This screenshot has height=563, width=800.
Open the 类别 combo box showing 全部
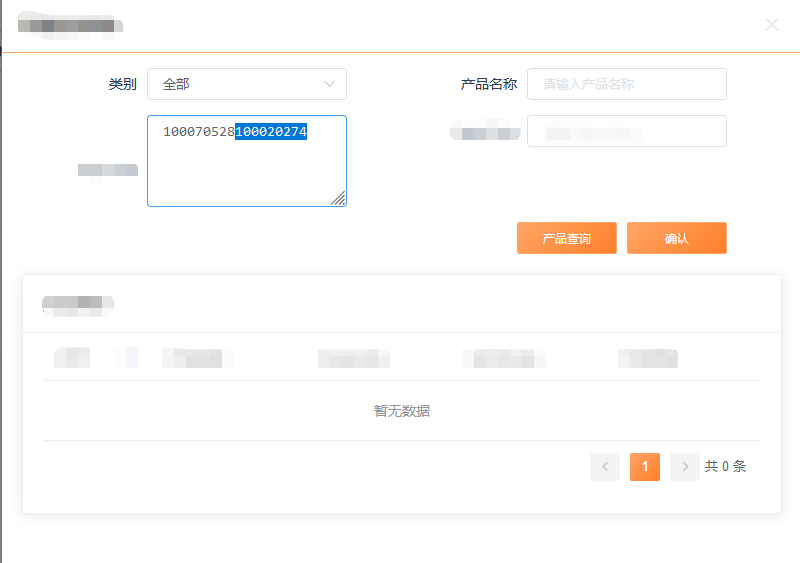point(246,84)
